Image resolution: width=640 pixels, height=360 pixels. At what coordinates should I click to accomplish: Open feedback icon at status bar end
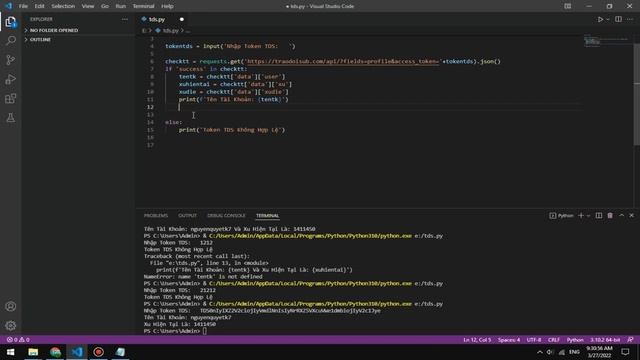coord(630,340)
